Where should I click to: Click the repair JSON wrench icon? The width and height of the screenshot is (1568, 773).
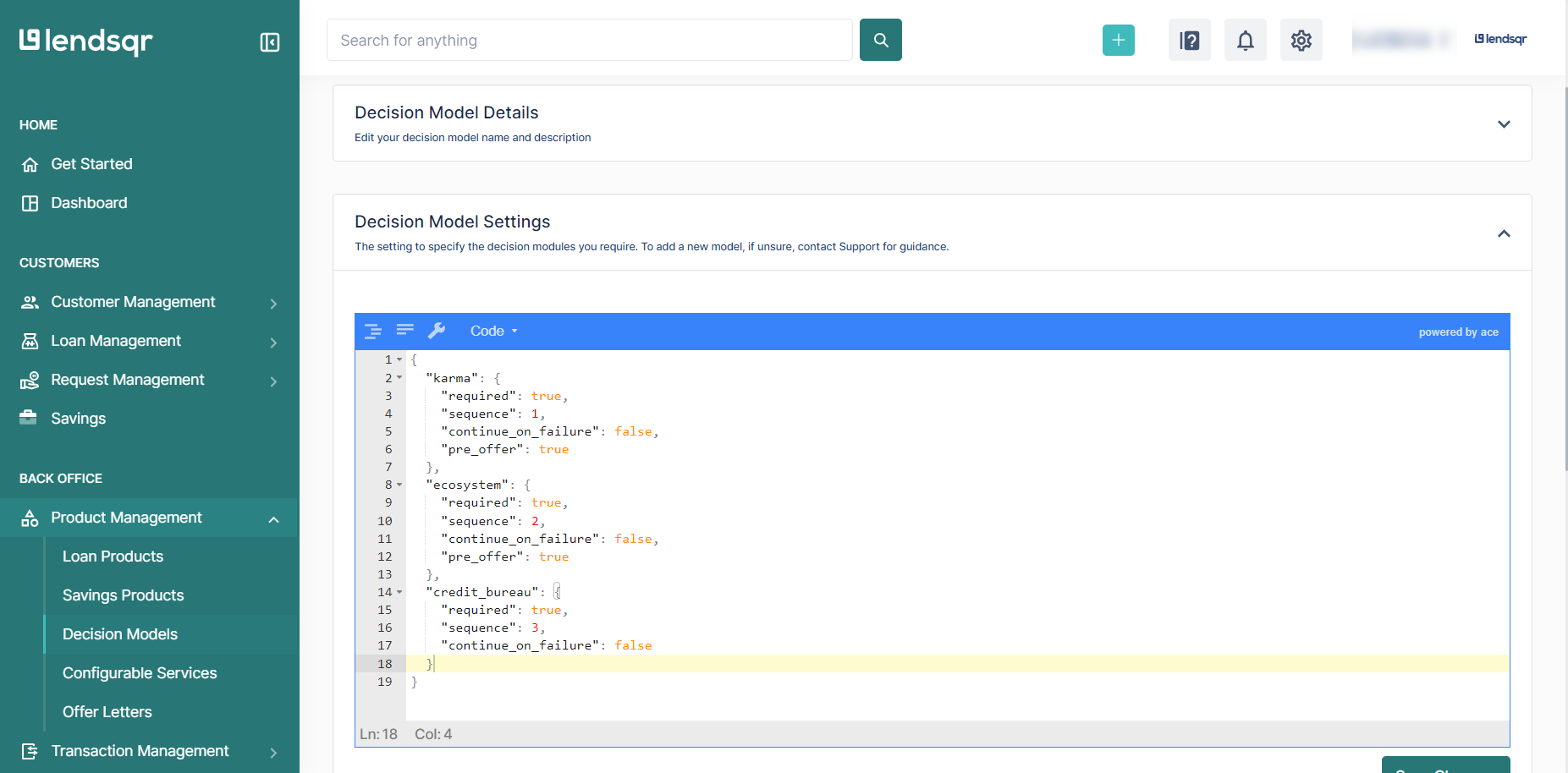pos(437,331)
